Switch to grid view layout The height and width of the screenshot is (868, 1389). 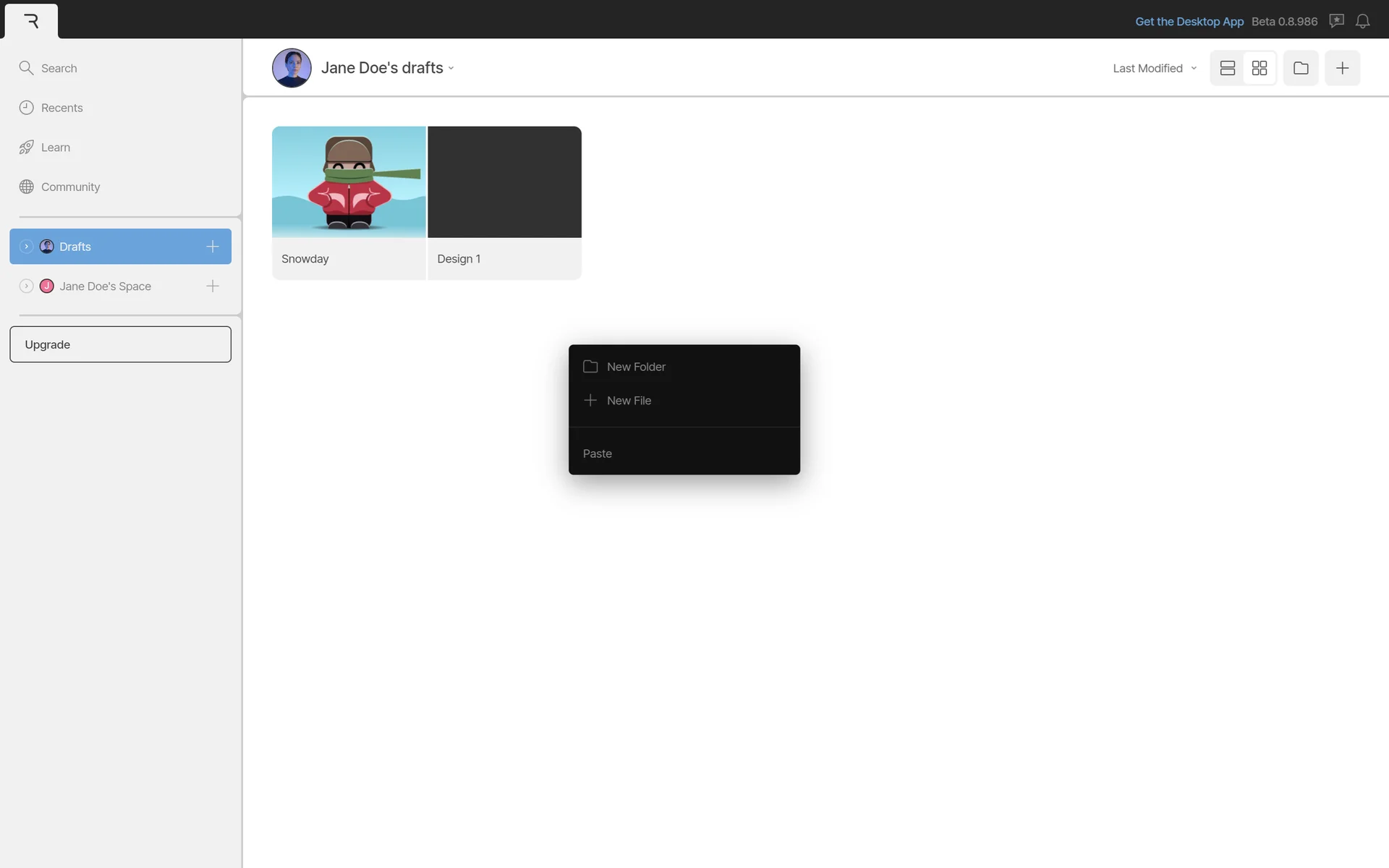(1259, 68)
